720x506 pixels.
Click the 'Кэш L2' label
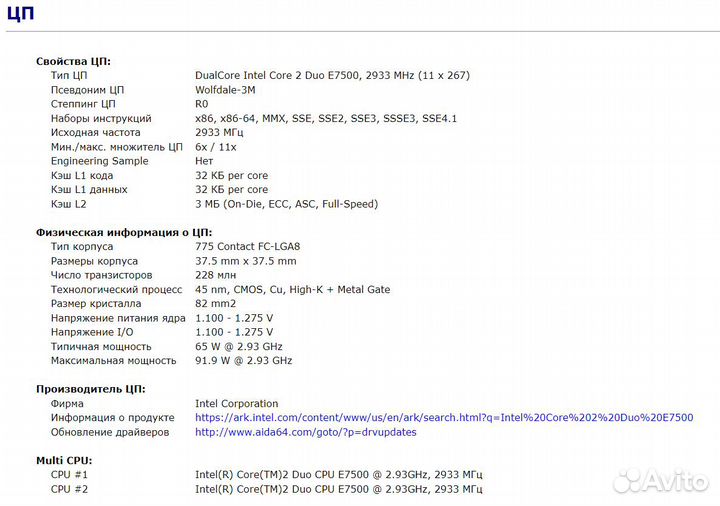(x=68, y=204)
